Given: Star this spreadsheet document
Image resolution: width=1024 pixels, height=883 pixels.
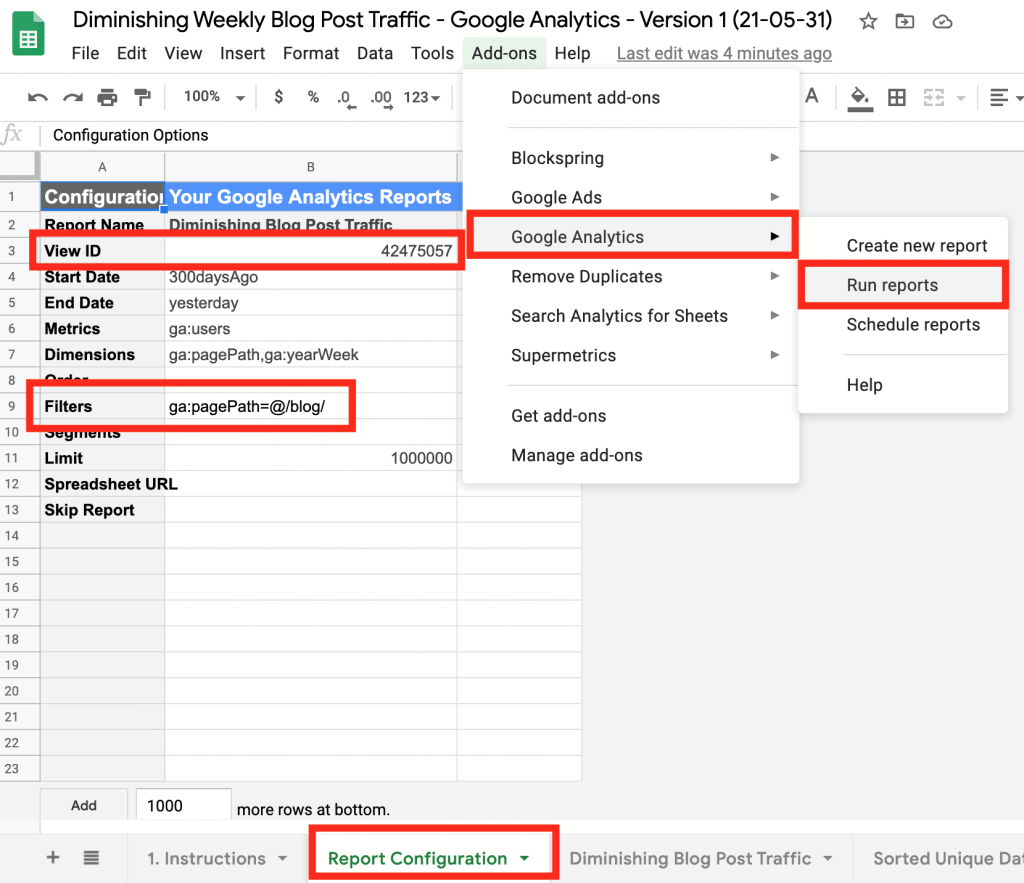Looking at the screenshot, I should click(868, 22).
